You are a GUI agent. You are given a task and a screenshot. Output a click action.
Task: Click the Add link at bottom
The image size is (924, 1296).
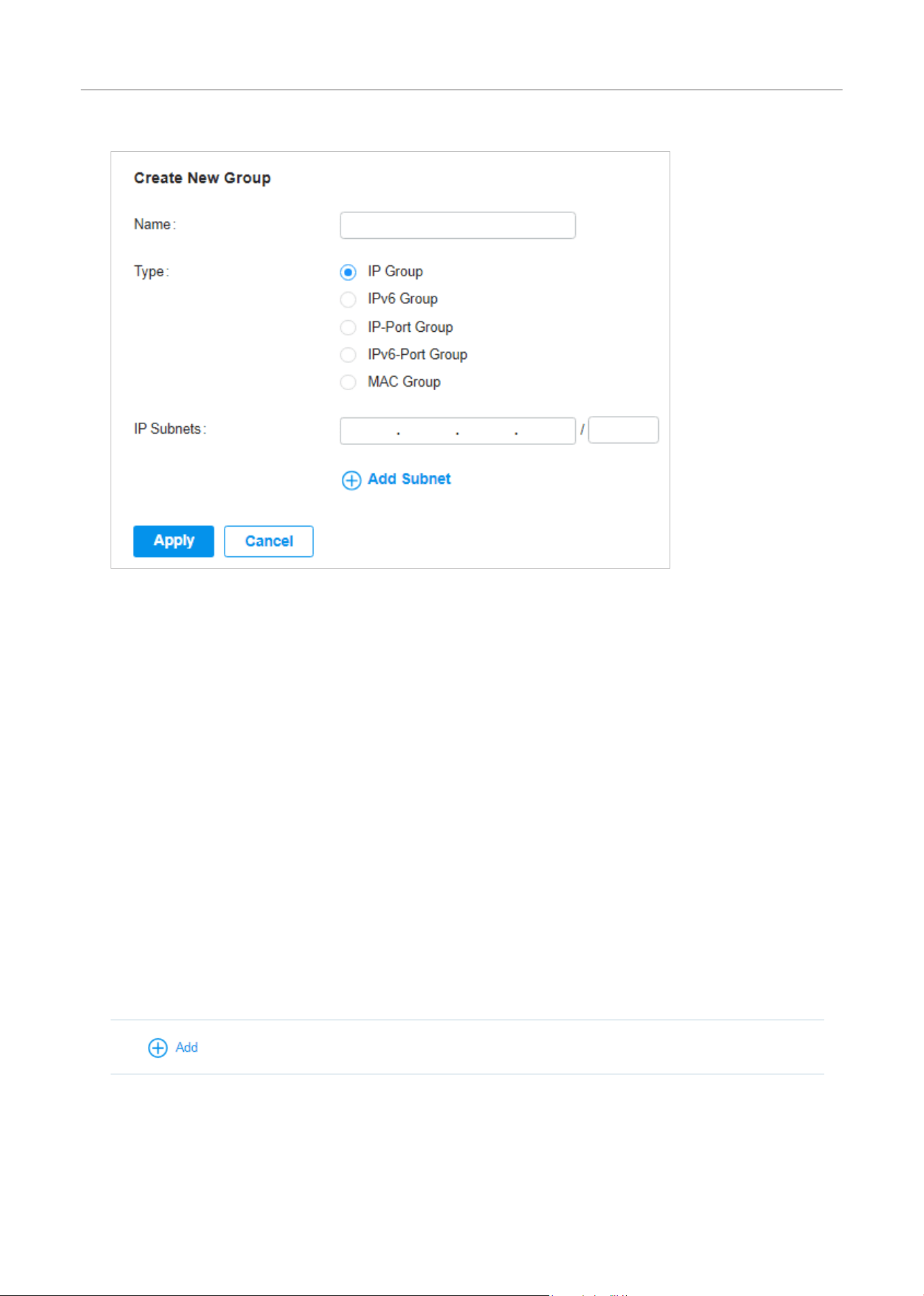click(187, 1048)
